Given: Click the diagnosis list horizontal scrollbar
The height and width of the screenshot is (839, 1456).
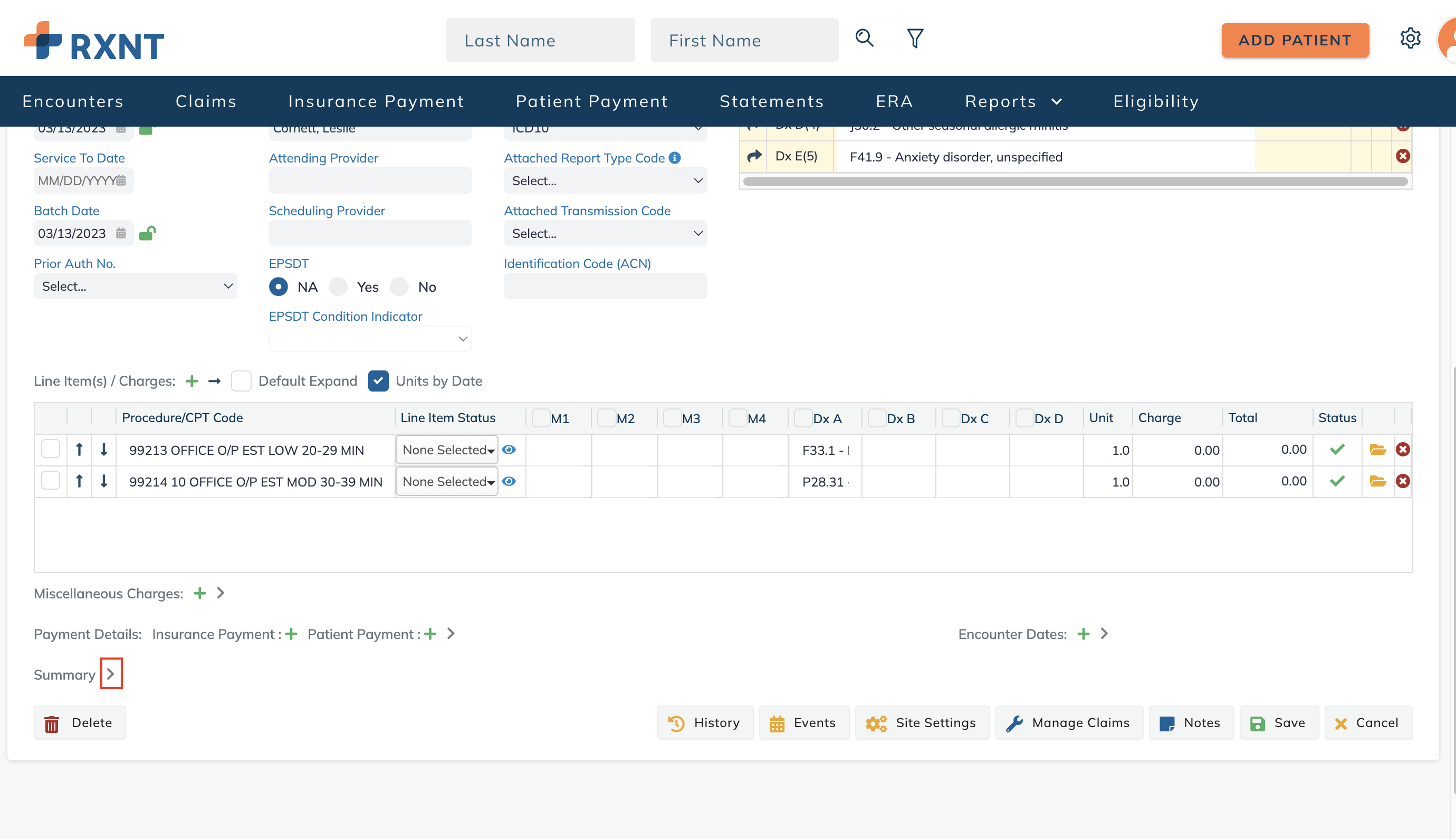Looking at the screenshot, I should click(x=1075, y=182).
